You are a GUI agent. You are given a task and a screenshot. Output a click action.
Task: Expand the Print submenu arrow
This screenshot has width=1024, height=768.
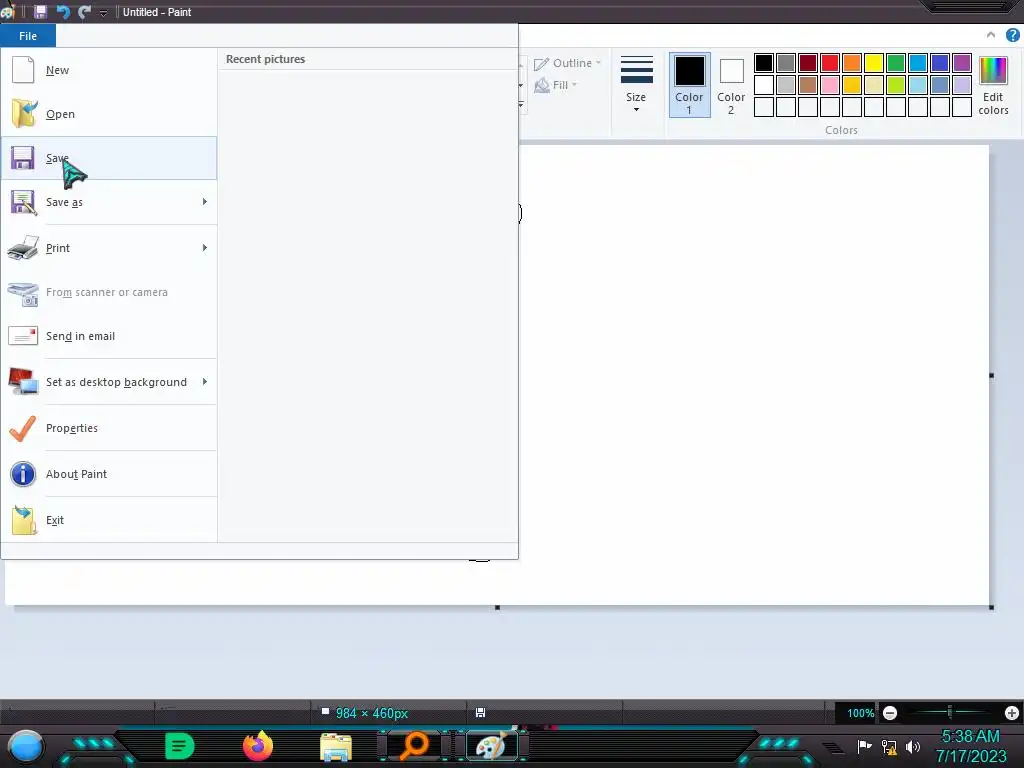pyautogui.click(x=205, y=248)
